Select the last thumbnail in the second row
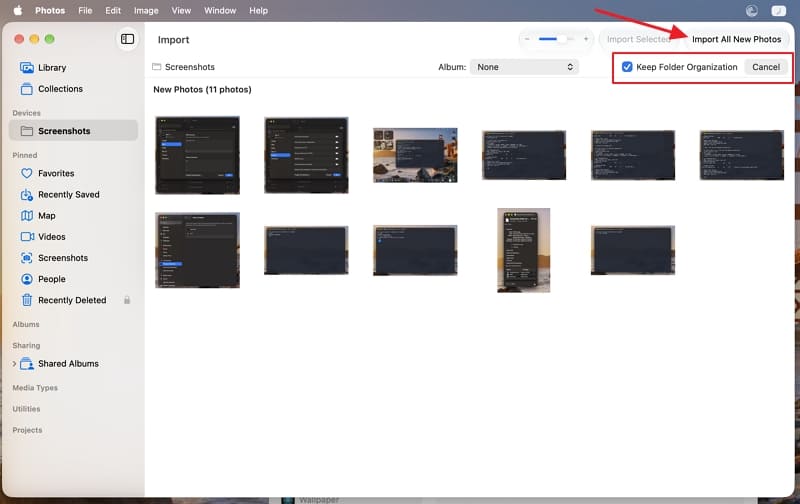The width and height of the screenshot is (800, 504). coord(633,250)
